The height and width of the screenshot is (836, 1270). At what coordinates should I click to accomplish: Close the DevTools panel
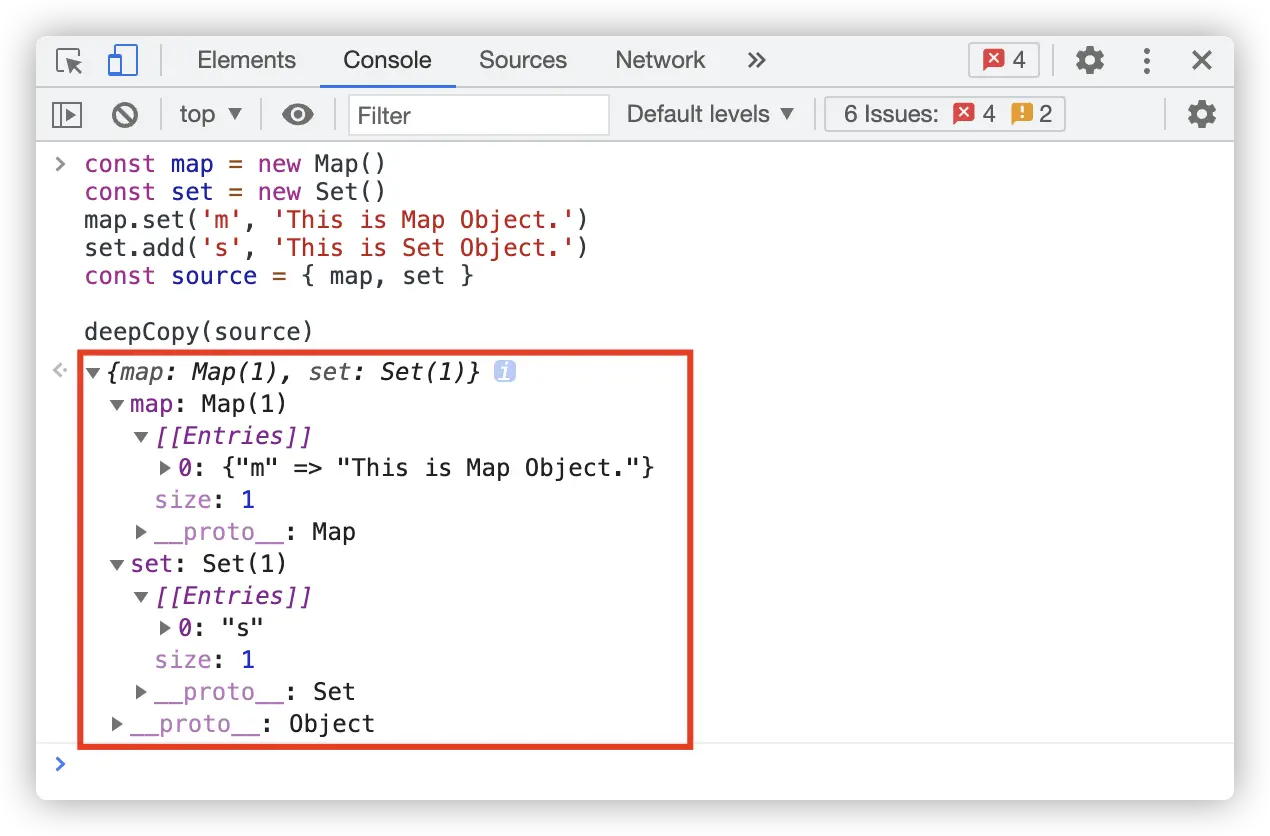(1201, 60)
